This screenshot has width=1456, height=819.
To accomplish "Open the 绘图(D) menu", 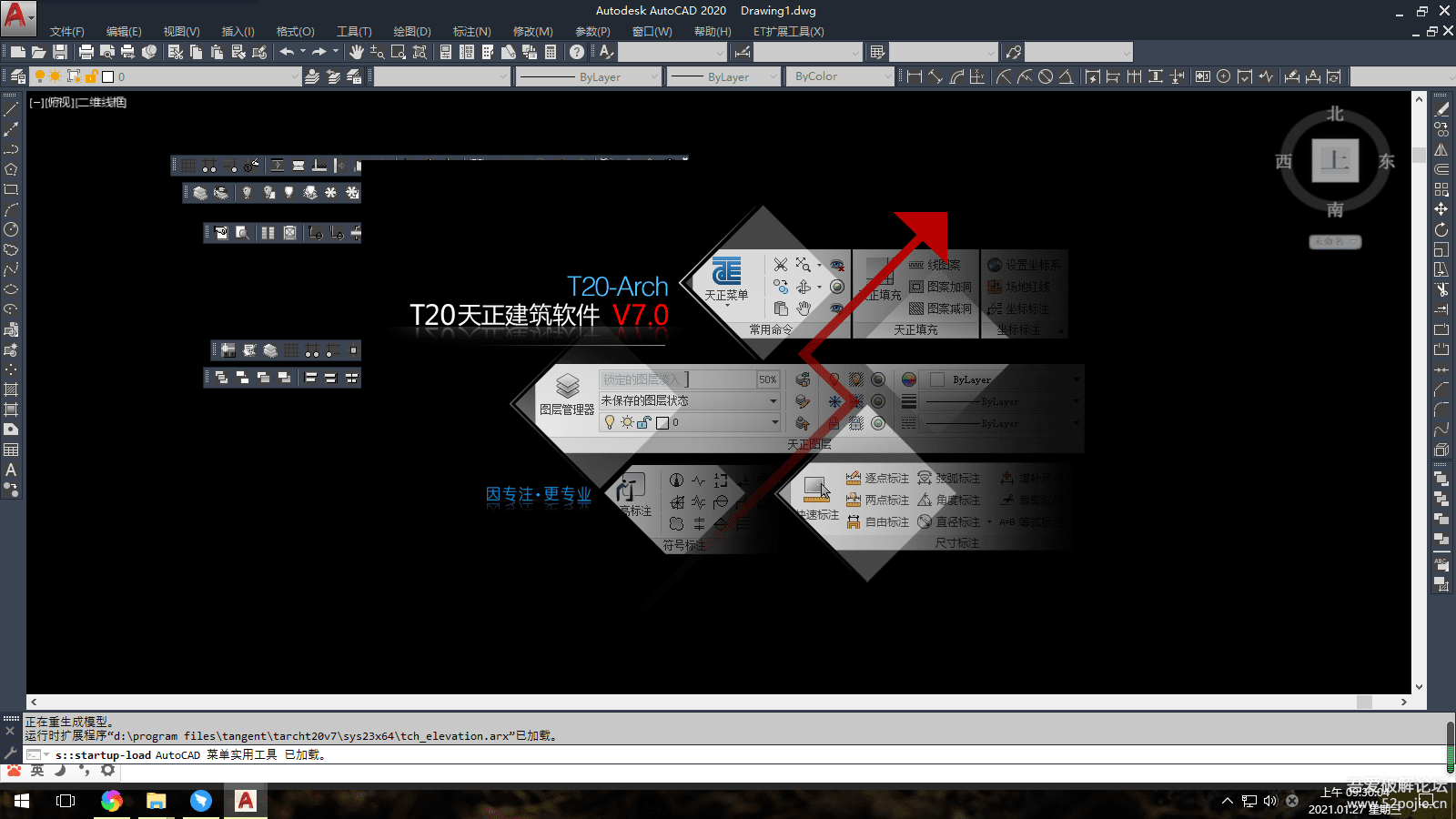I will [412, 31].
